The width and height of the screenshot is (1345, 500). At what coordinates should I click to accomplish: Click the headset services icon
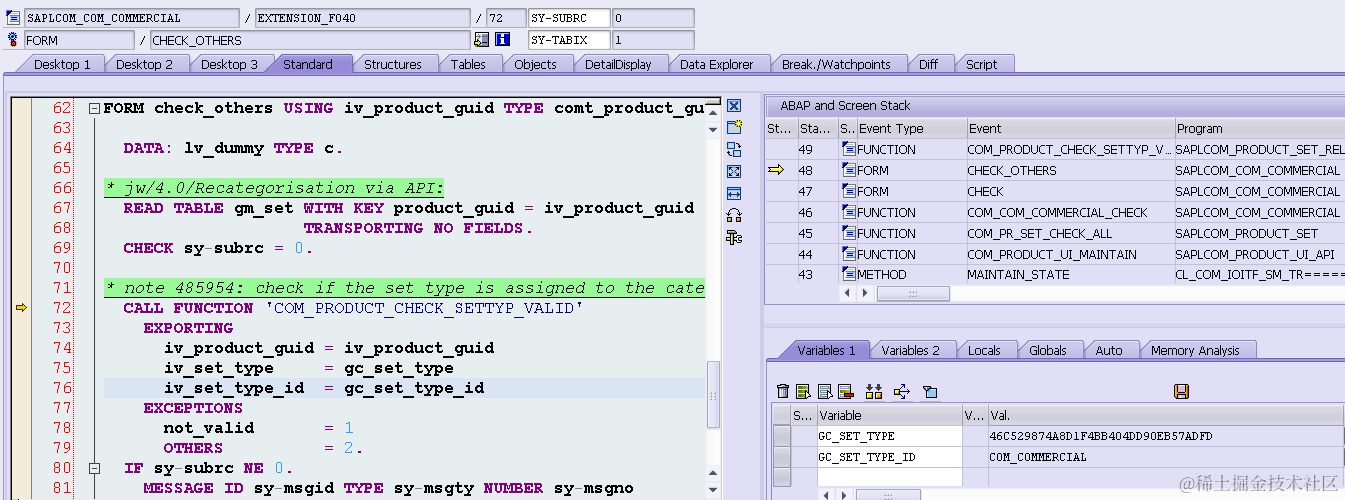pos(734,215)
